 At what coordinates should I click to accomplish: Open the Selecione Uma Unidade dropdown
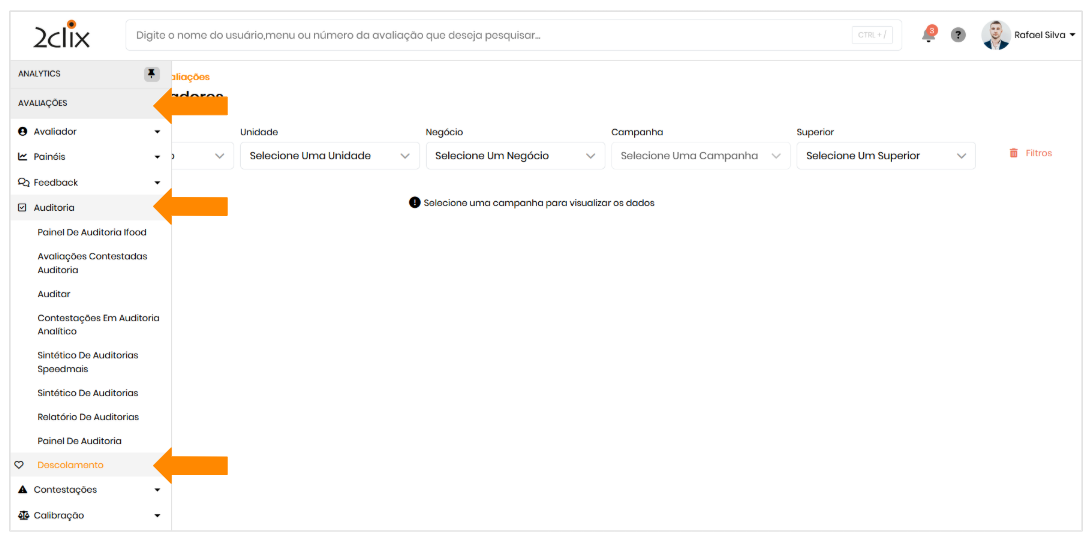point(328,156)
